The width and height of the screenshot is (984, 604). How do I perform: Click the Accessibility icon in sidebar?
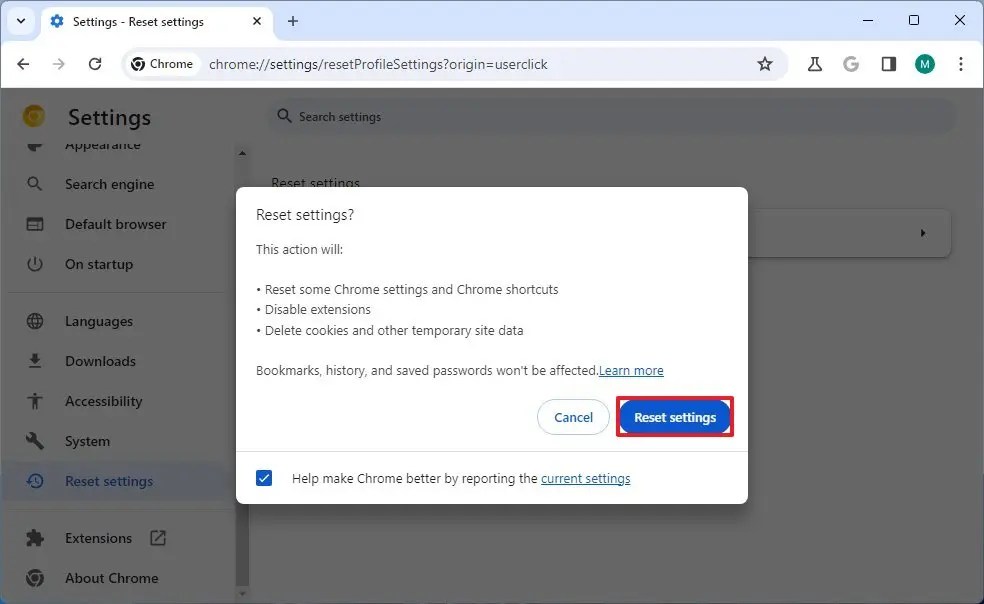[36, 401]
